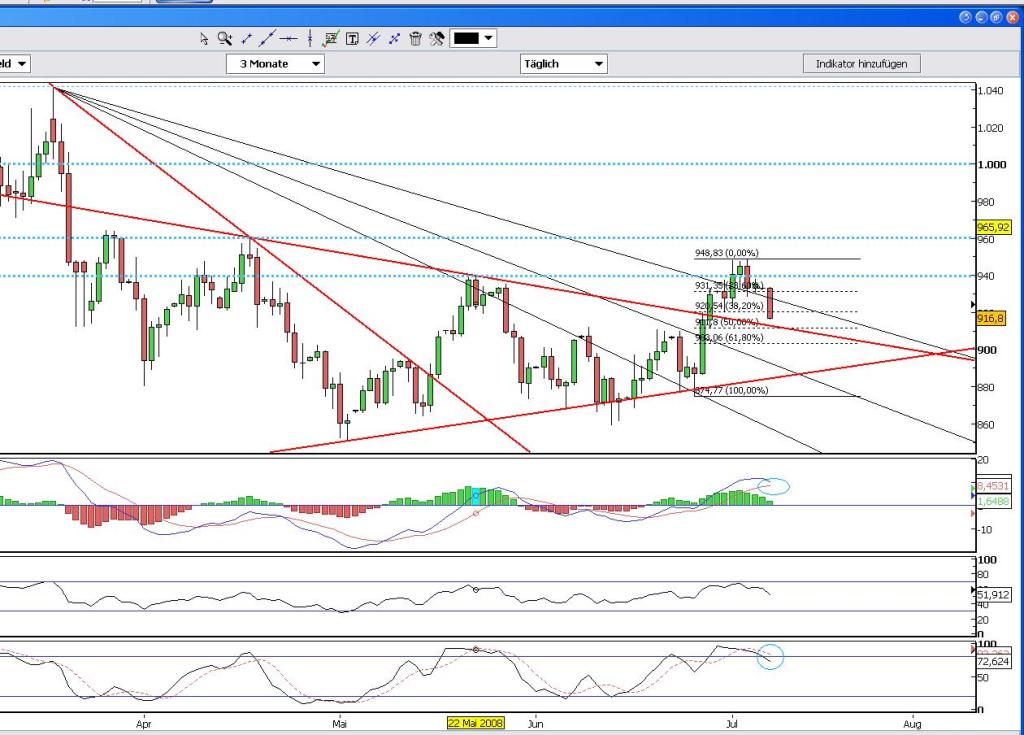This screenshot has height=735, width=1024.
Task: Click the 72,624 stochastic value label
Action: pos(993,662)
